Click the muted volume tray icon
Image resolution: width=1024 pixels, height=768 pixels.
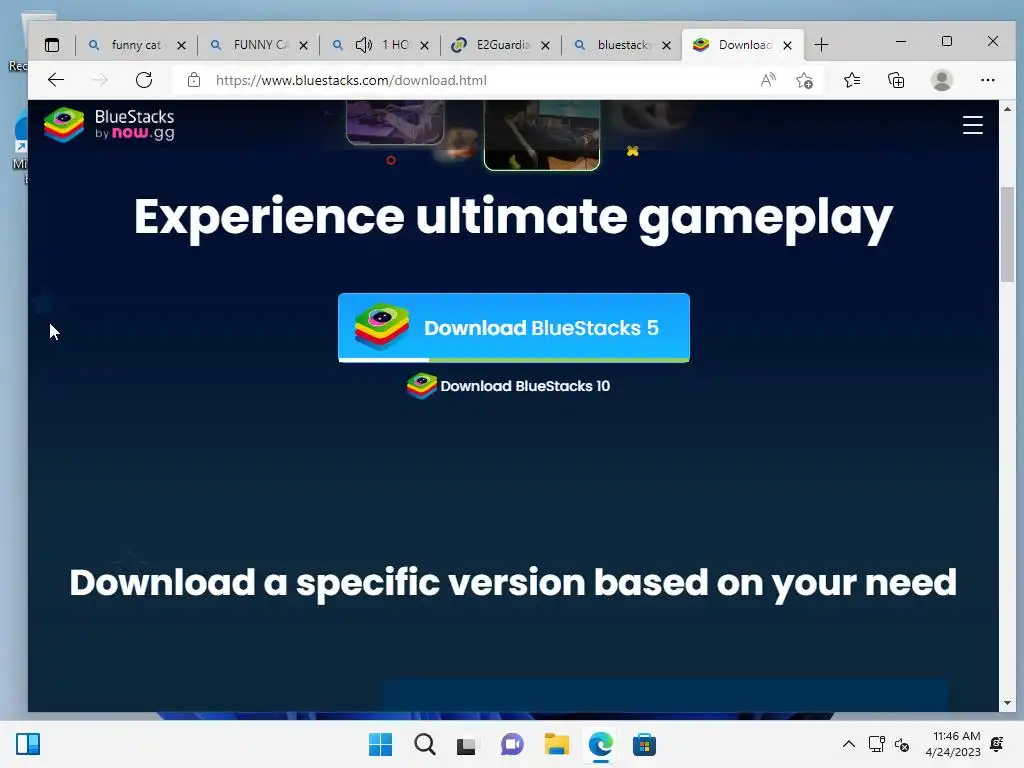pyautogui.click(x=902, y=744)
